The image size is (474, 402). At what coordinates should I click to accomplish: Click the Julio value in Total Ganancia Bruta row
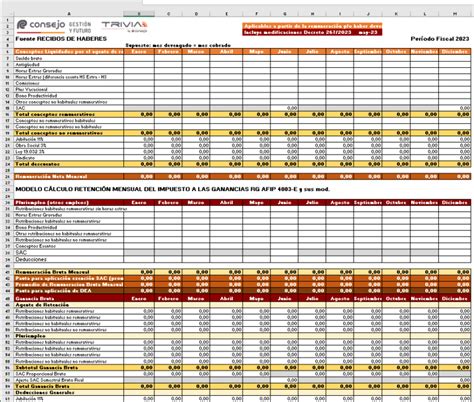(312, 386)
